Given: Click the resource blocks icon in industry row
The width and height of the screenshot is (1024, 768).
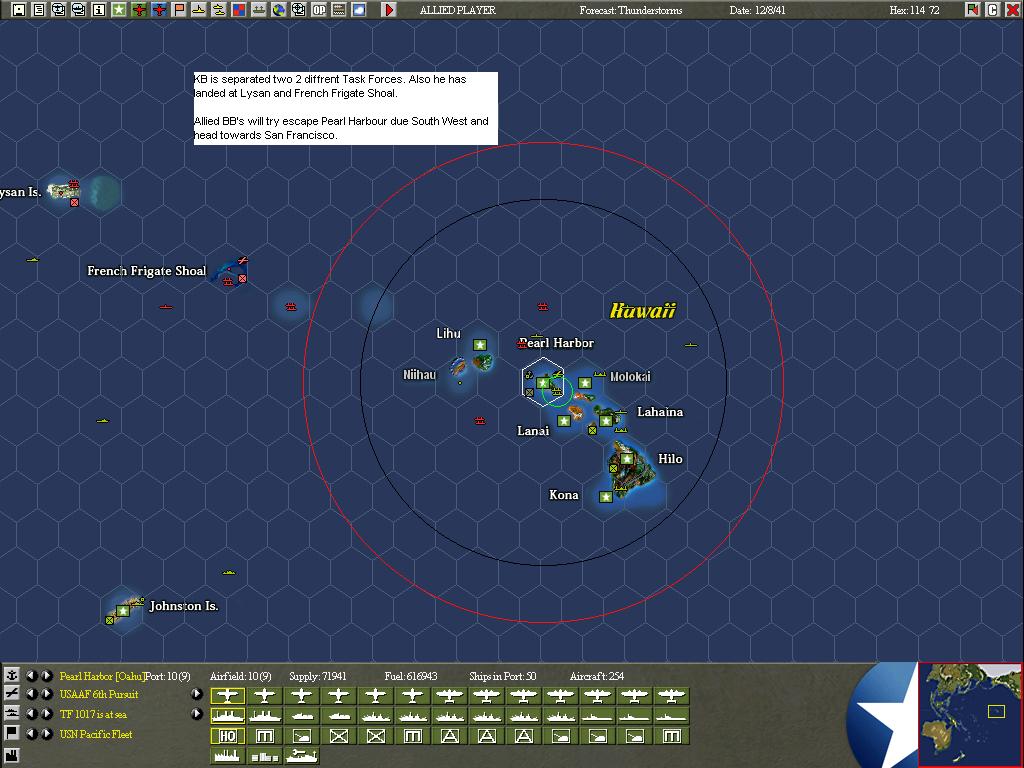Looking at the screenshot, I should click(264, 756).
